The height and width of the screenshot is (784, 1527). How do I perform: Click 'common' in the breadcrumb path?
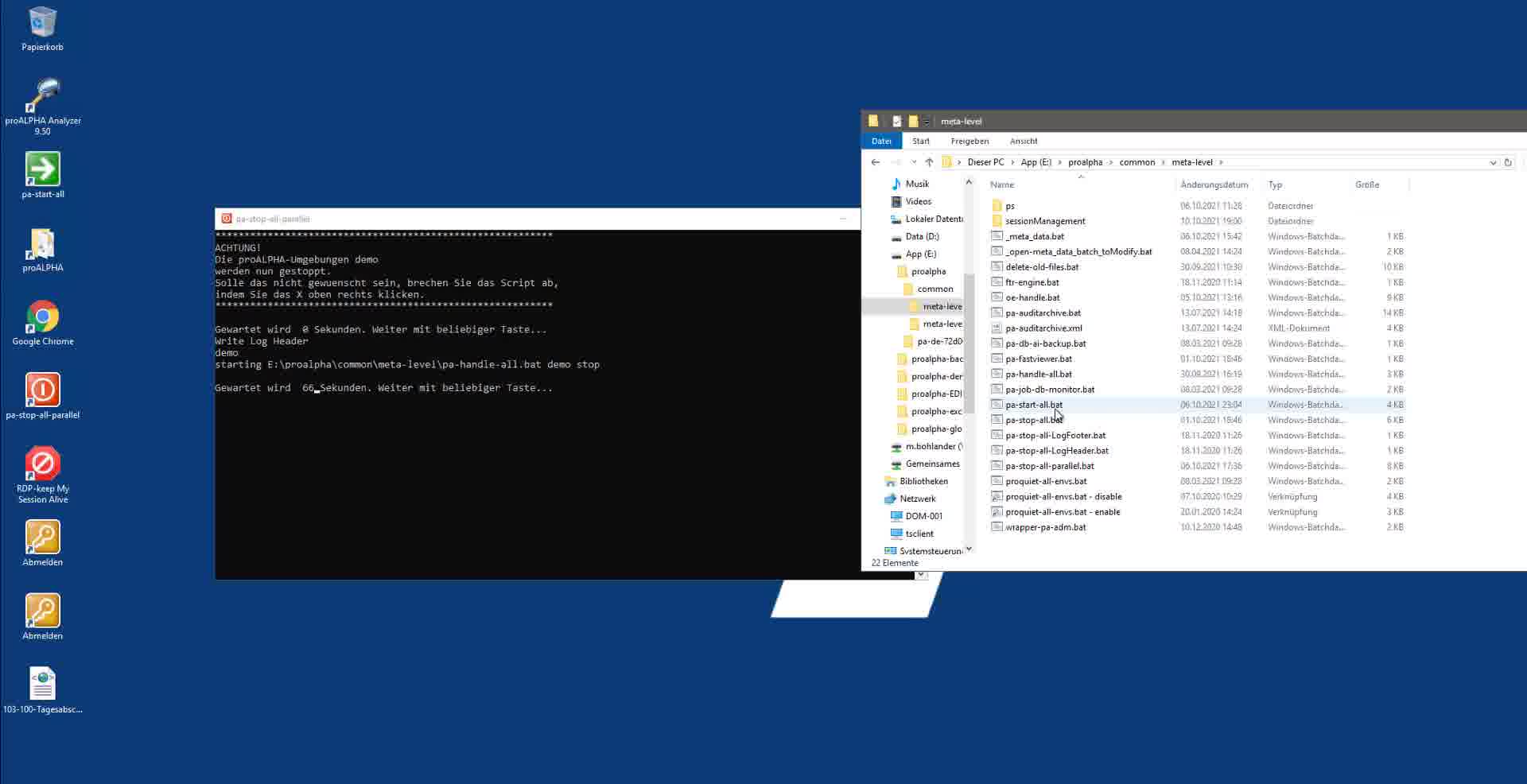1137,162
